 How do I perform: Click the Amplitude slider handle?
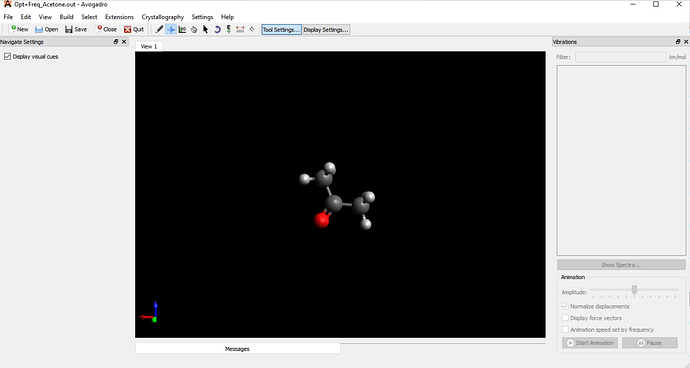[x=634, y=289]
